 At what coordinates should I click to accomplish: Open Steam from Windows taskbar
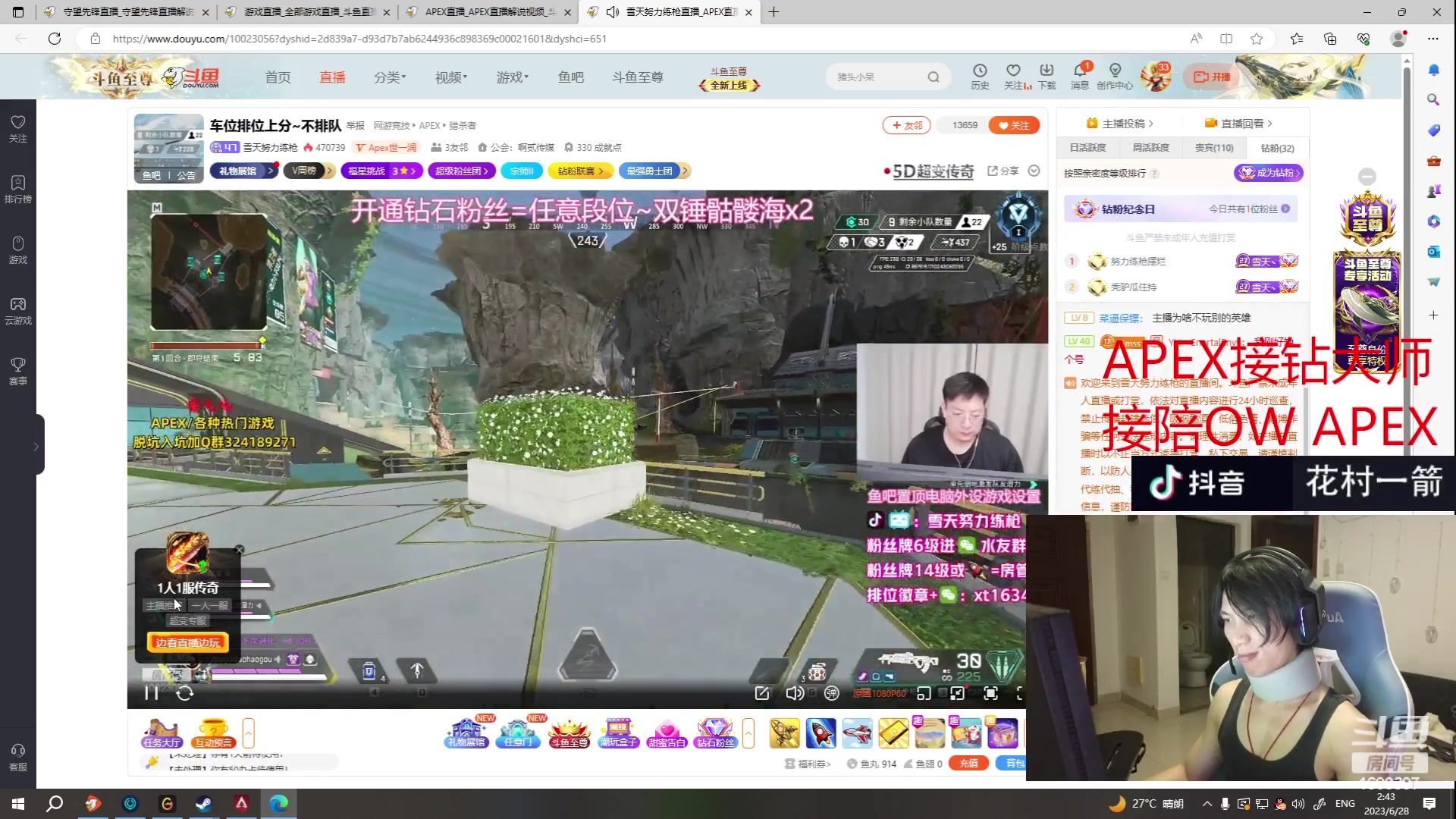point(204,804)
